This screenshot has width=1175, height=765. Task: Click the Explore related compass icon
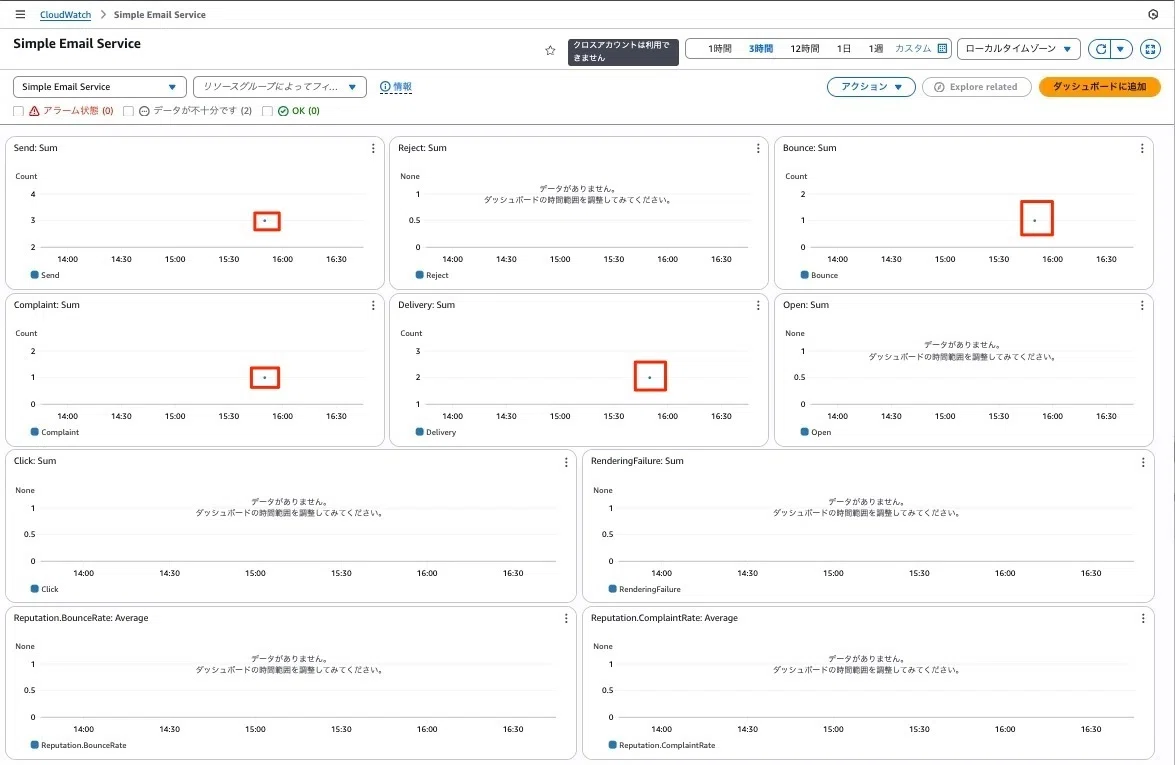tap(939, 87)
